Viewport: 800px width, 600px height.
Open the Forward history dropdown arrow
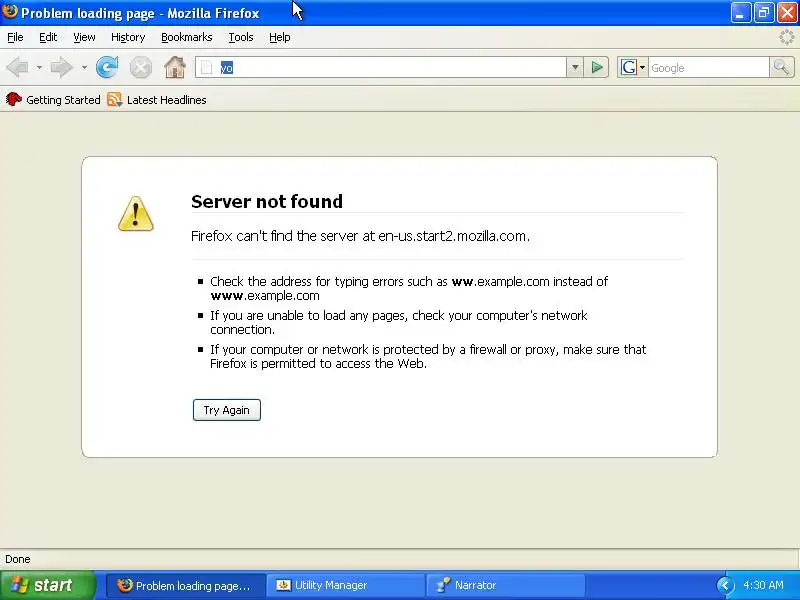pyautogui.click(x=84, y=67)
